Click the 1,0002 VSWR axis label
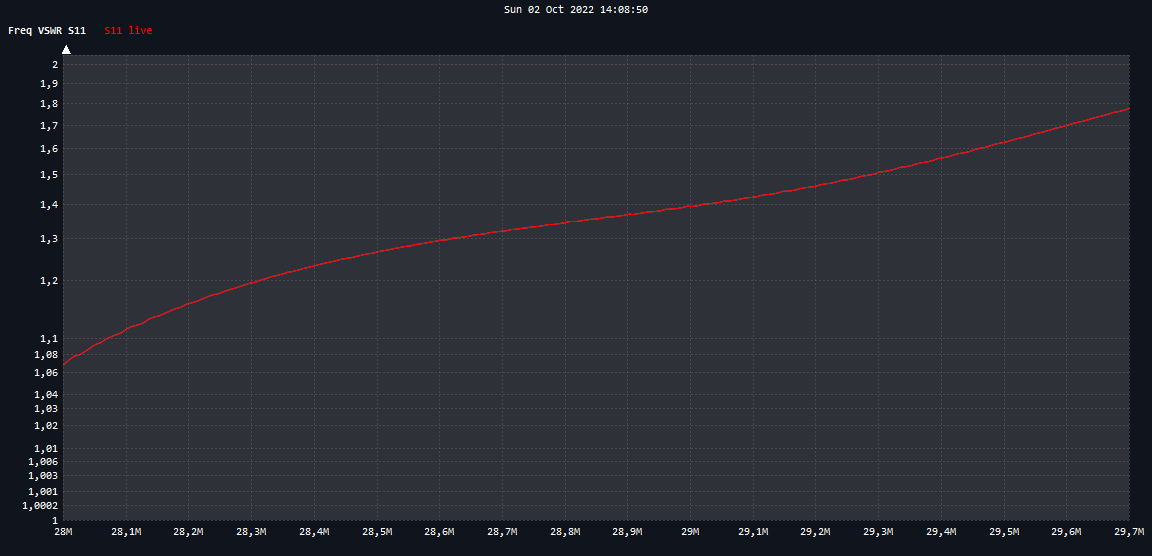This screenshot has width=1152, height=556. pyautogui.click(x=41, y=506)
